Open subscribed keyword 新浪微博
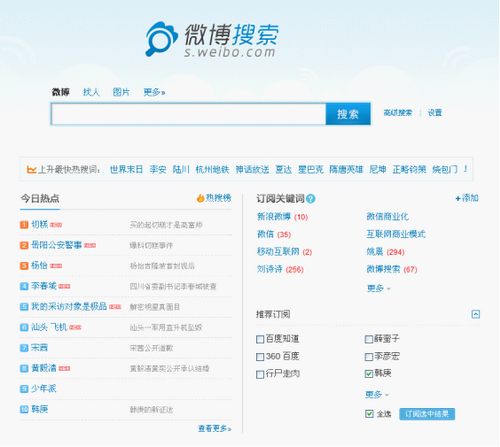 274,217
